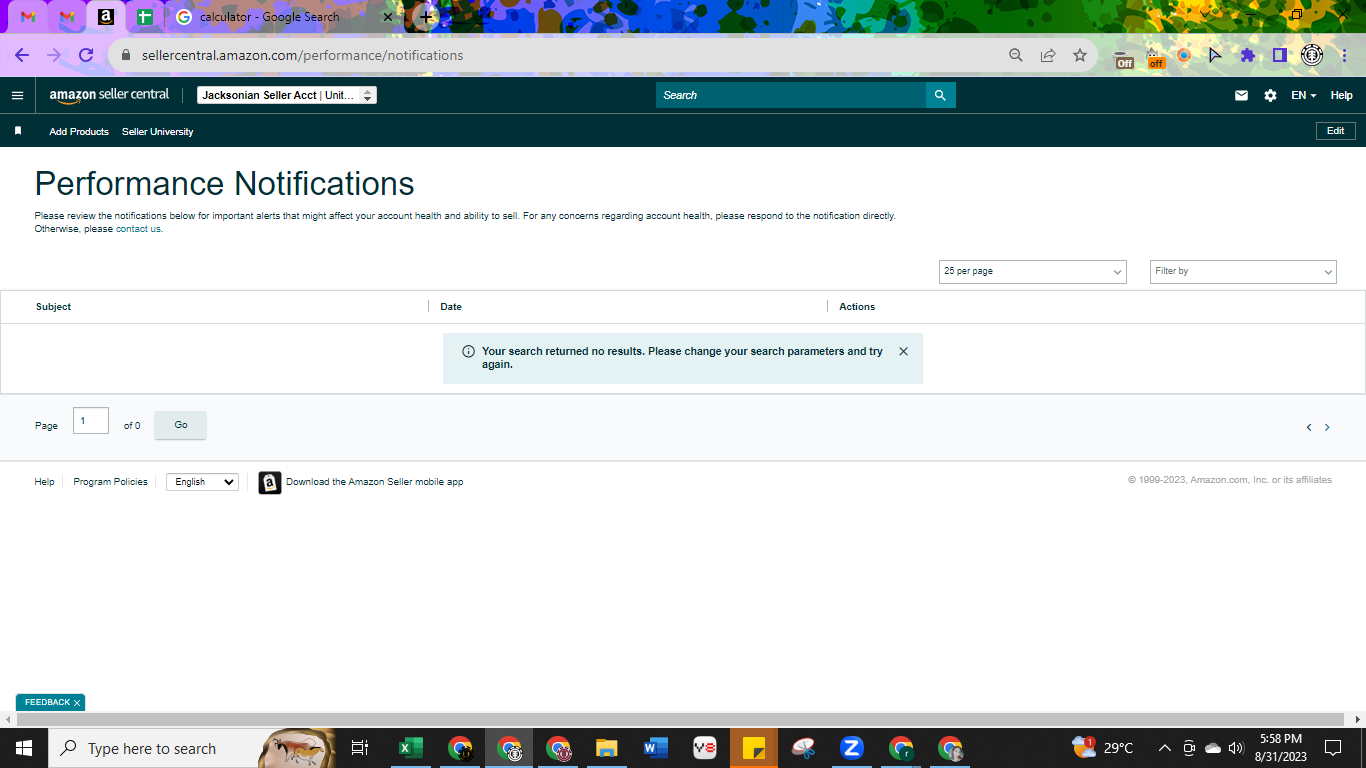Click the browser forward arrow

(54, 55)
